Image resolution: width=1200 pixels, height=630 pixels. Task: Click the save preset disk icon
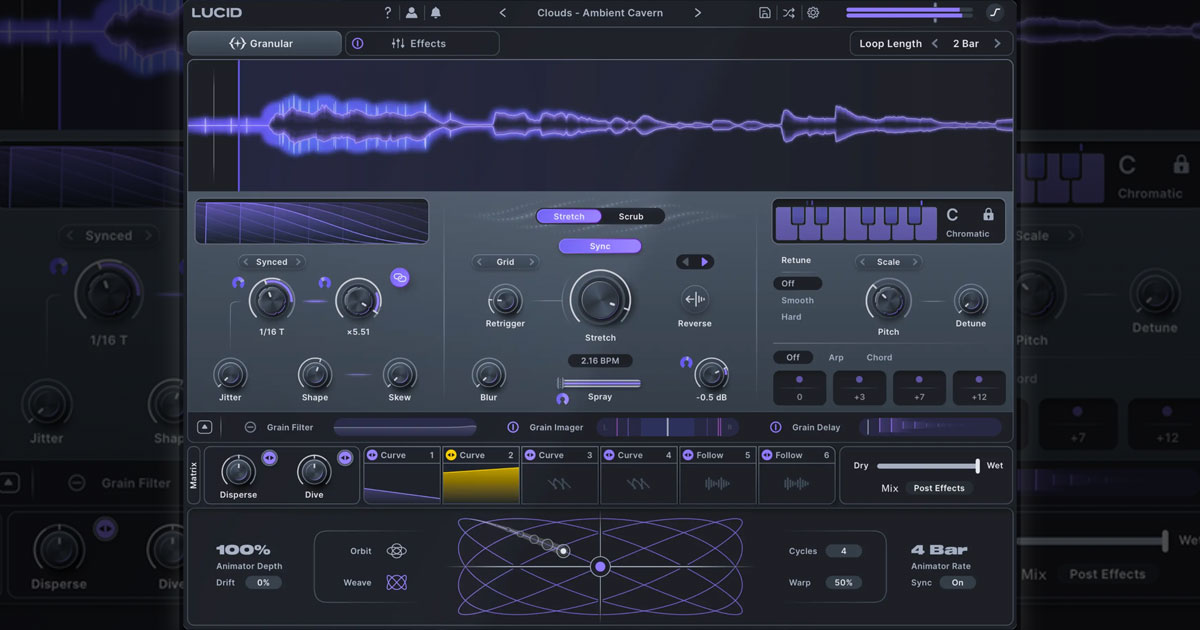765,13
